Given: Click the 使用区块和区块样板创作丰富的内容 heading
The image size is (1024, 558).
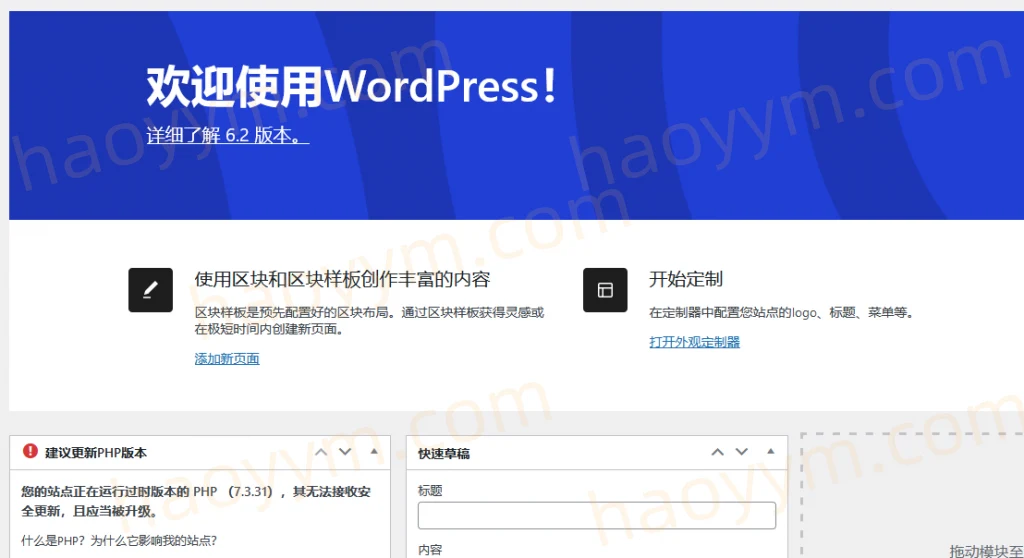Looking at the screenshot, I should [342, 280].
